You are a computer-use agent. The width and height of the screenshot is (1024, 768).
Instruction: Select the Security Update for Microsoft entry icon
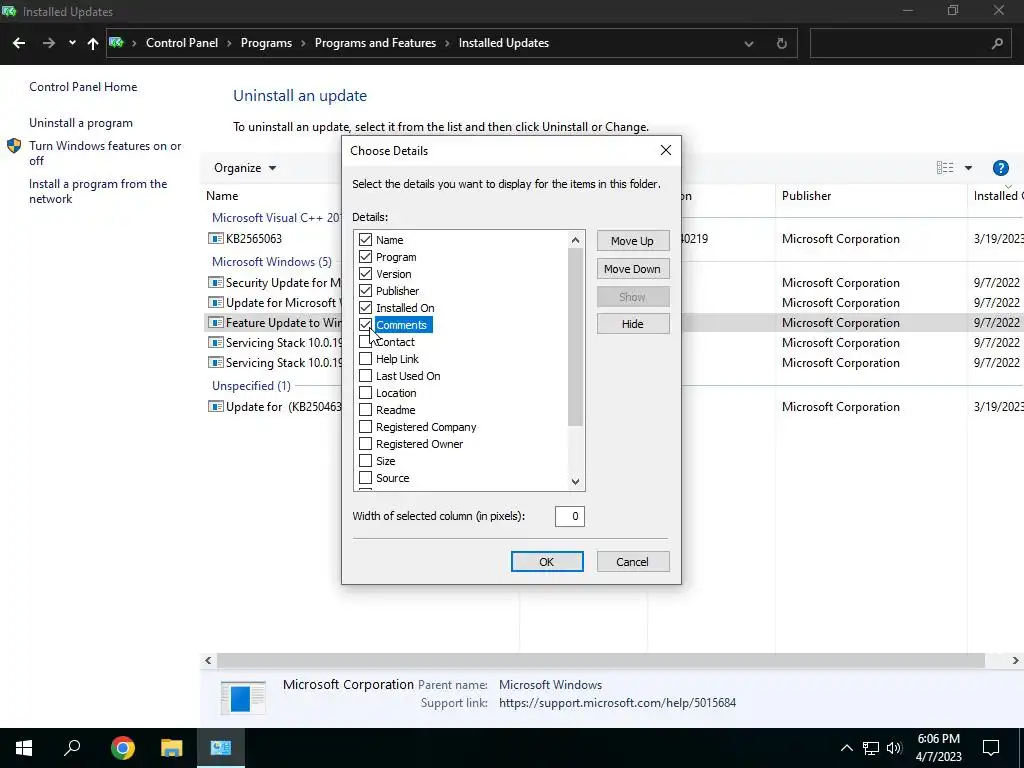tap(216, 283)
